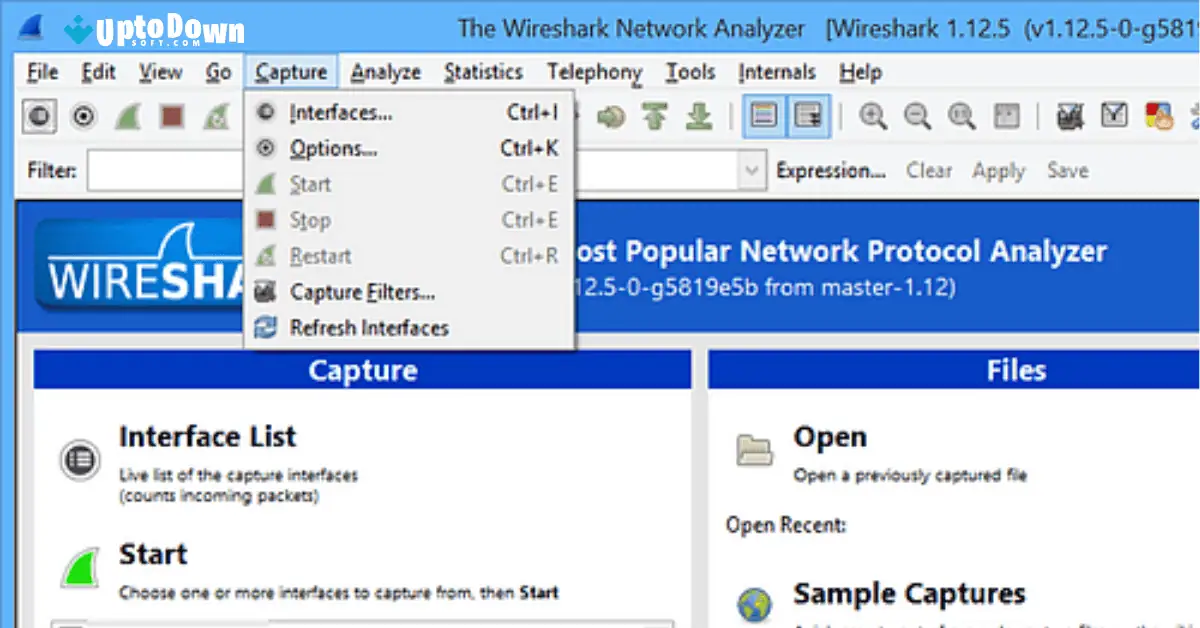Click the green Start Capture shark fin icon

pos(129,116)
